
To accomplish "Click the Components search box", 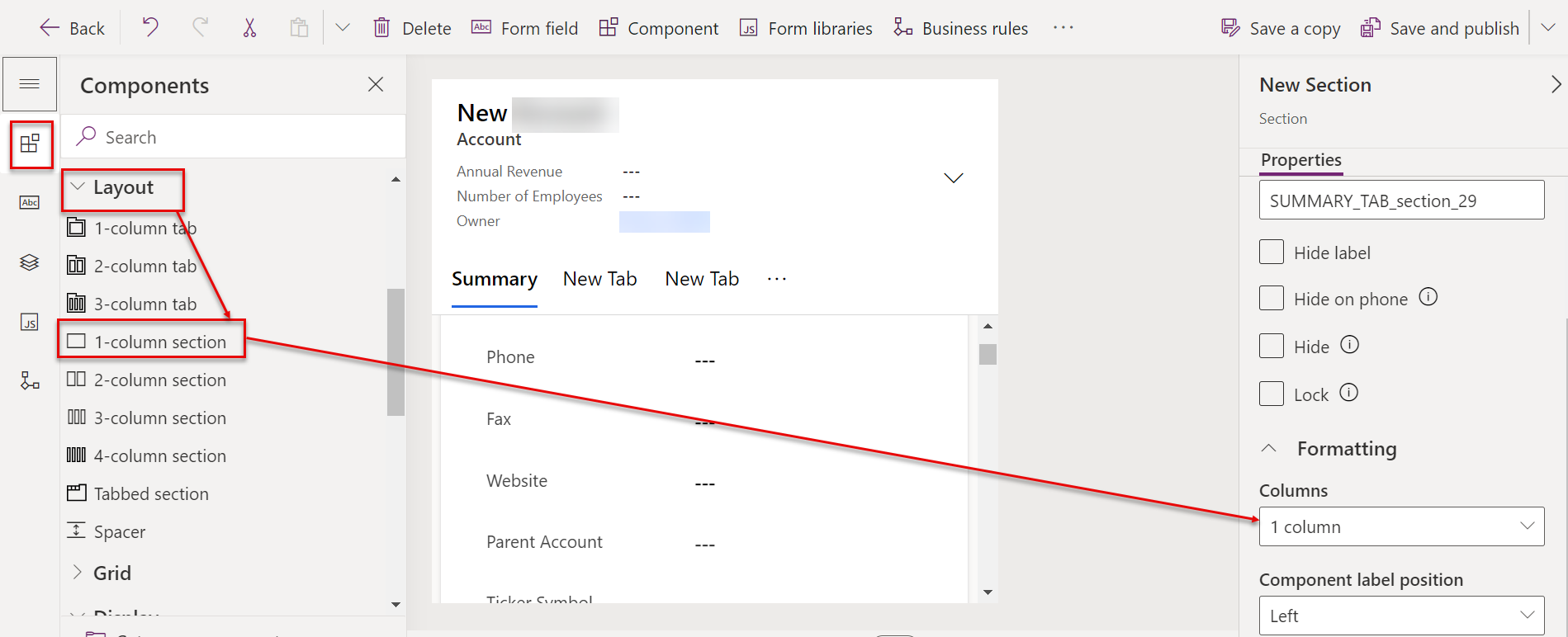I will [x=234, y=137].
